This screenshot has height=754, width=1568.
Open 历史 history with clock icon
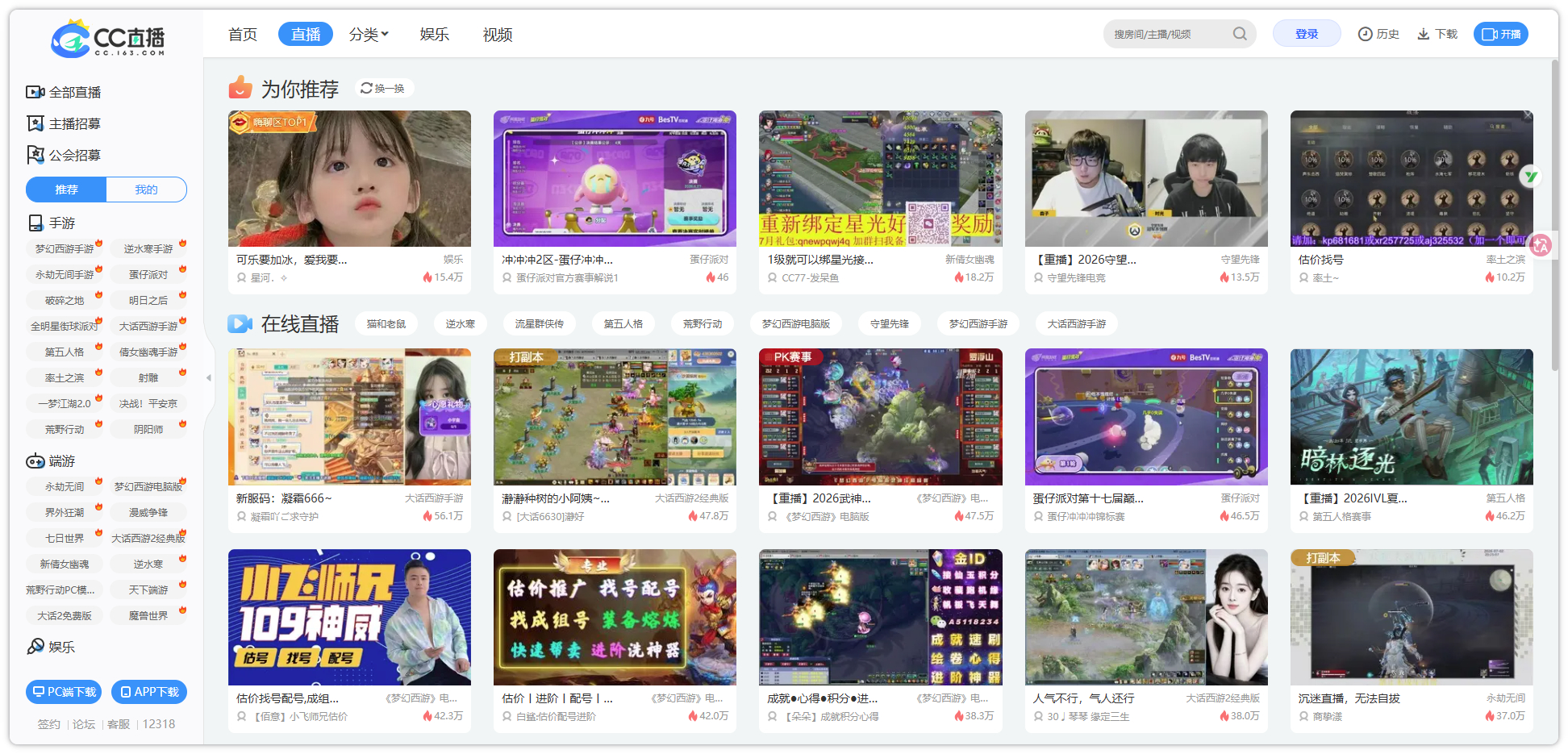point(1378,34)
